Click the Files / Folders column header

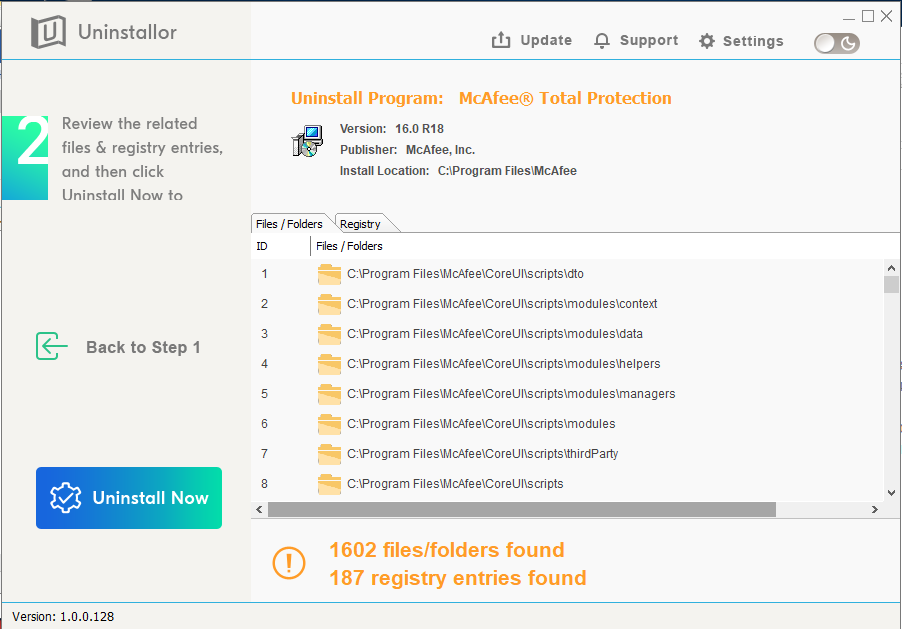coord(349,246)
